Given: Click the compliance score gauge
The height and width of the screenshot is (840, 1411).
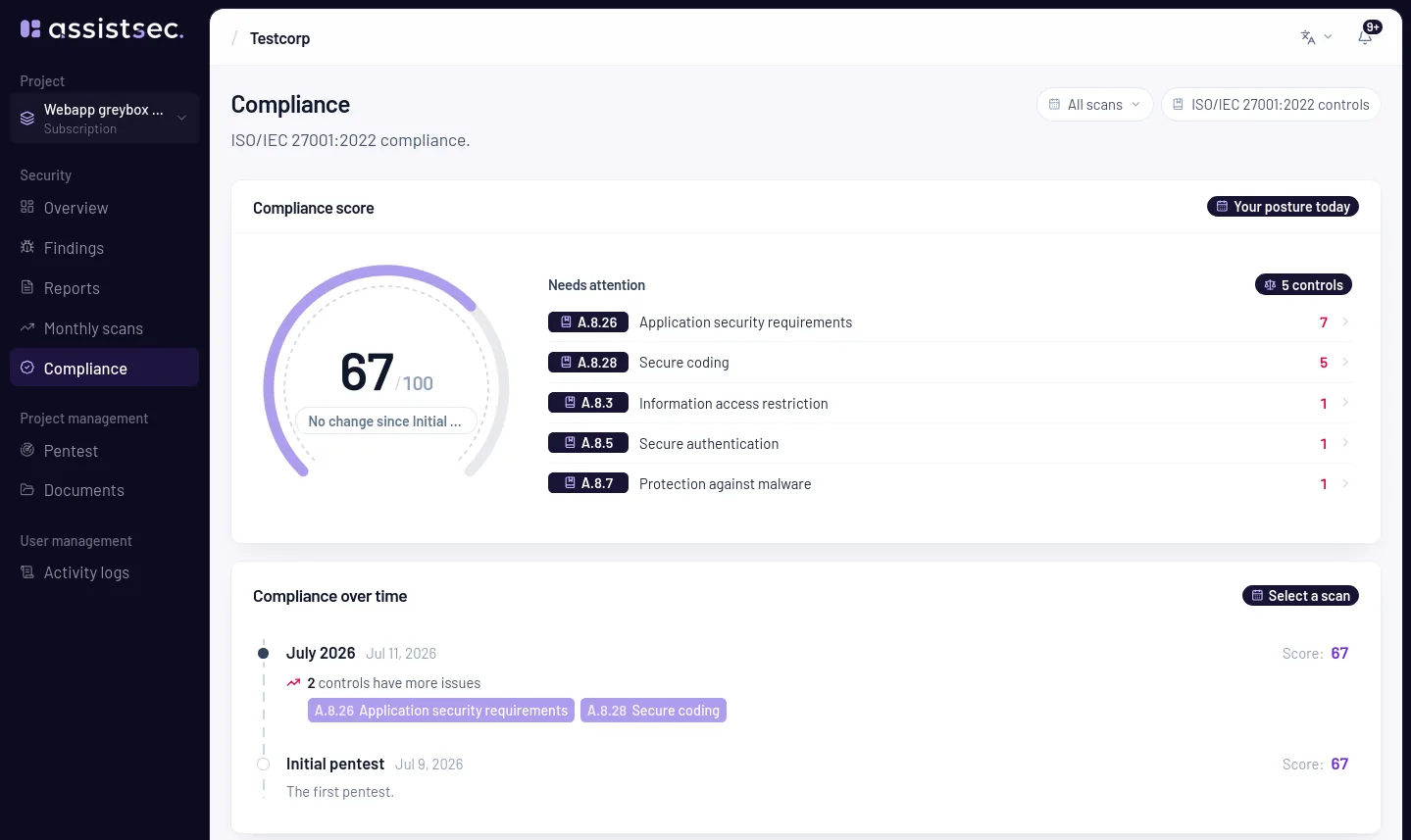Looking at the screenshot, I should click(x=386, y=371).
